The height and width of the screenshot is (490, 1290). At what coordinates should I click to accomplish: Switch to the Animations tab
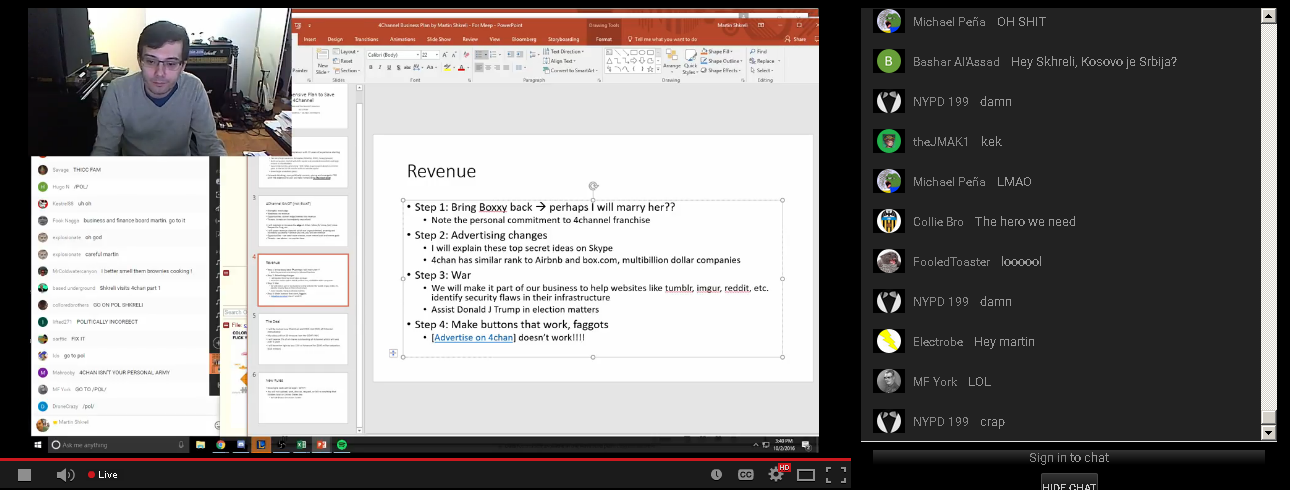point(403,39)
